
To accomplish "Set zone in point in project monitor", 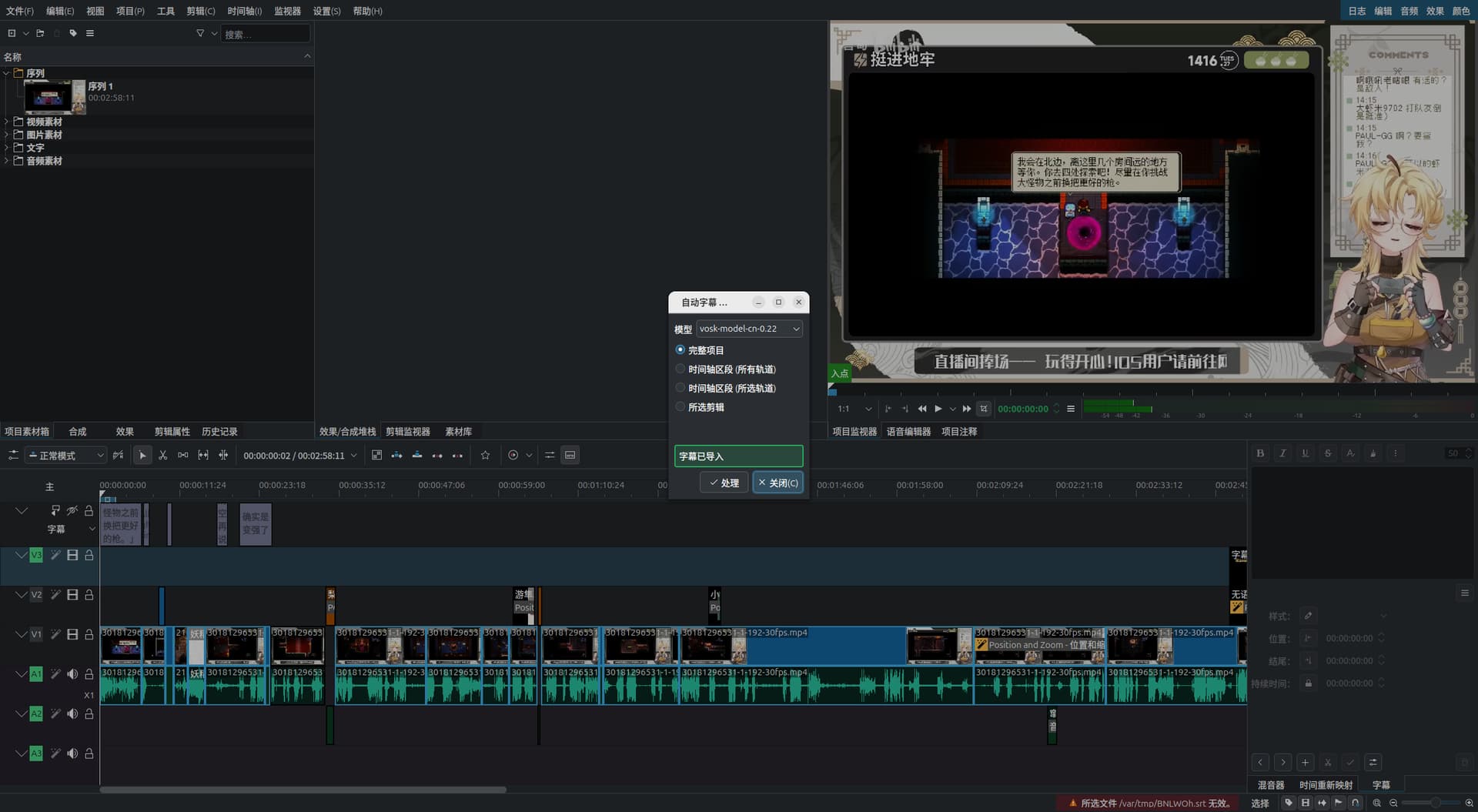I will click(888, 409).
